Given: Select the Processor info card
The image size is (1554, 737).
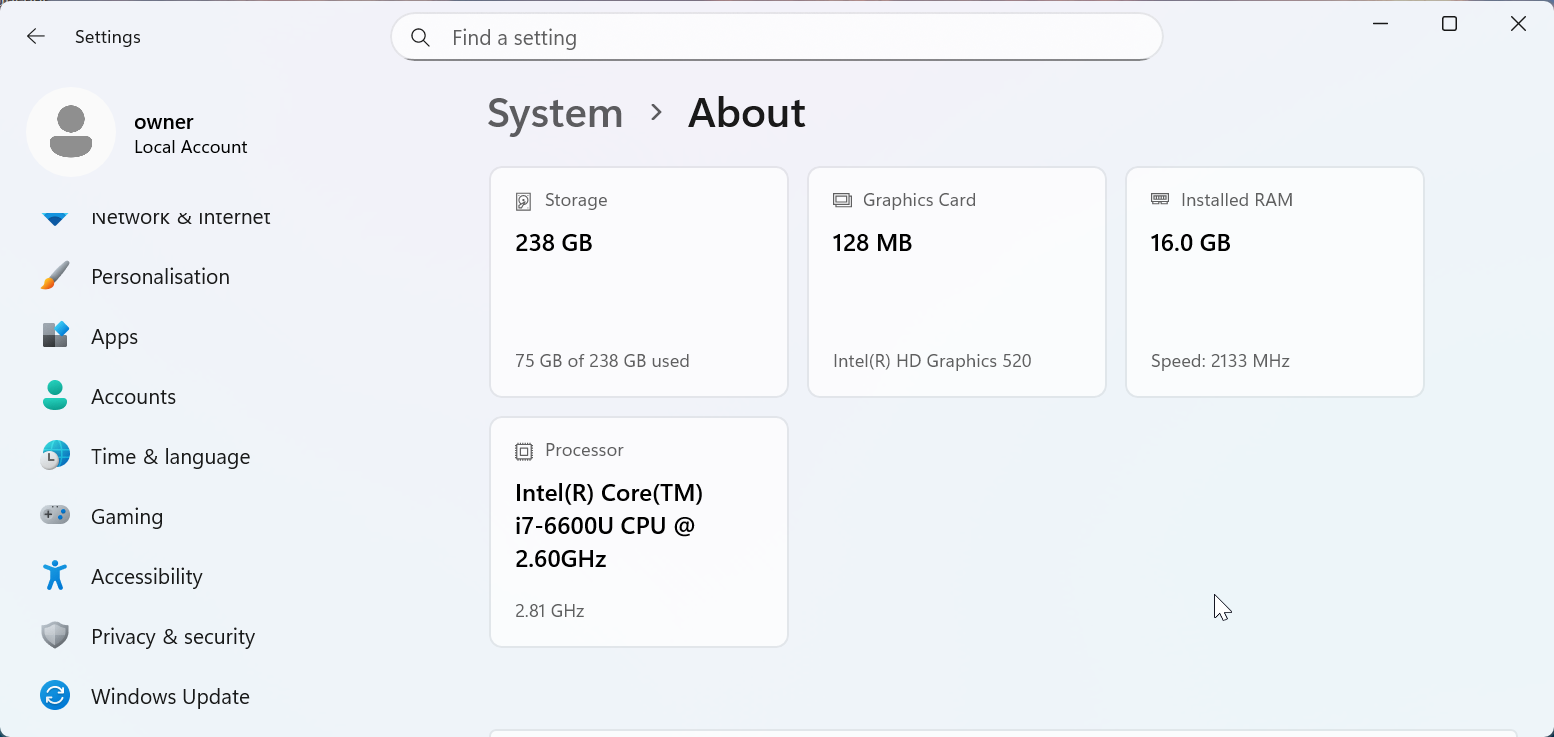Looking at the screenshot, I should coord(639,532).
